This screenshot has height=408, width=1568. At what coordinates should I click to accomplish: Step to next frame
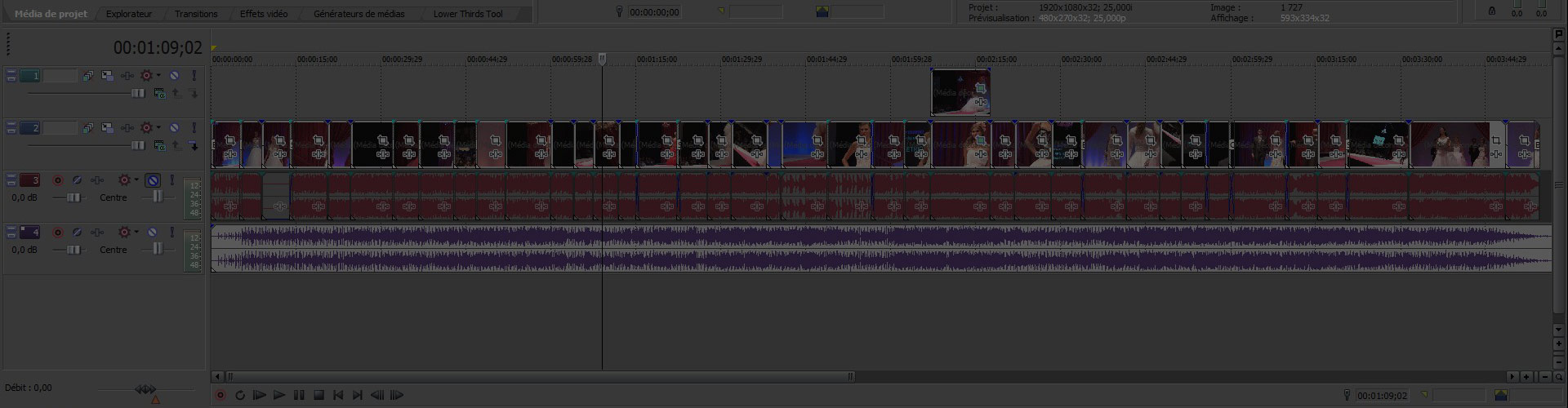pos(397,395)
